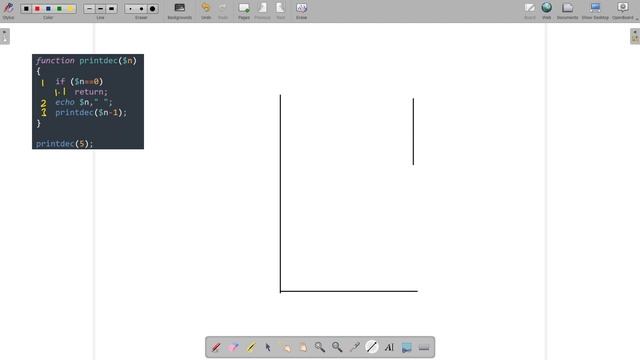Show the virtual keyboard

coord(424,347)
